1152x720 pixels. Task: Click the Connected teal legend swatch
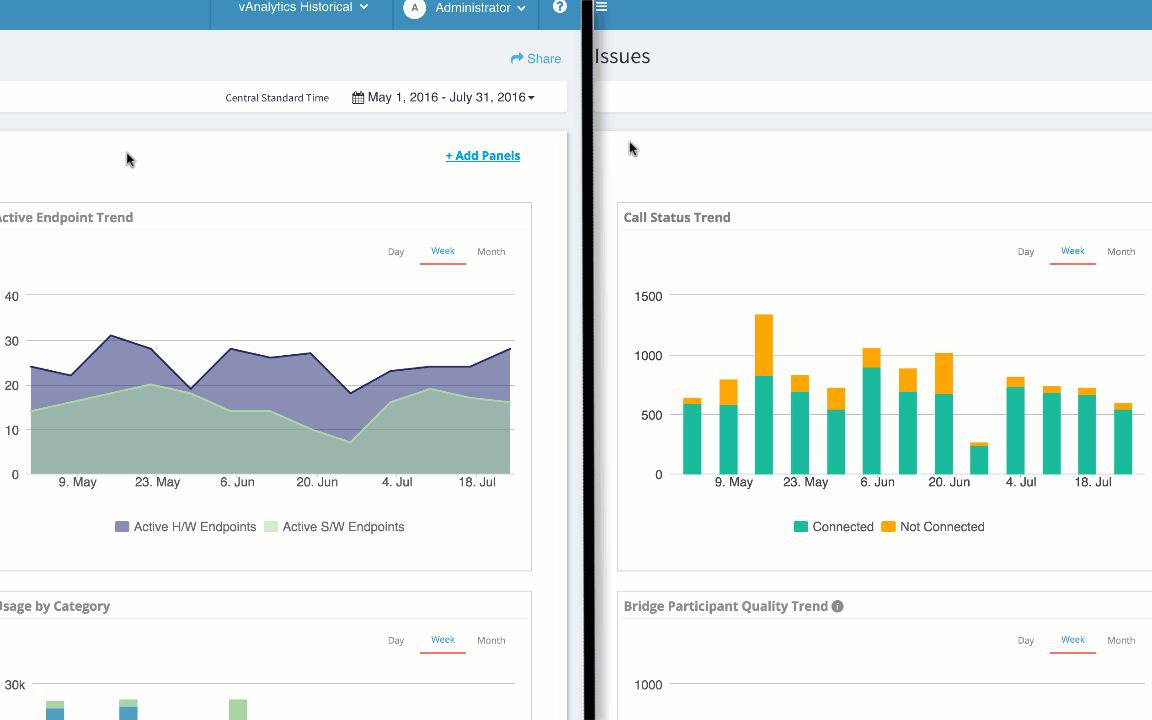(x=801, y=527)
